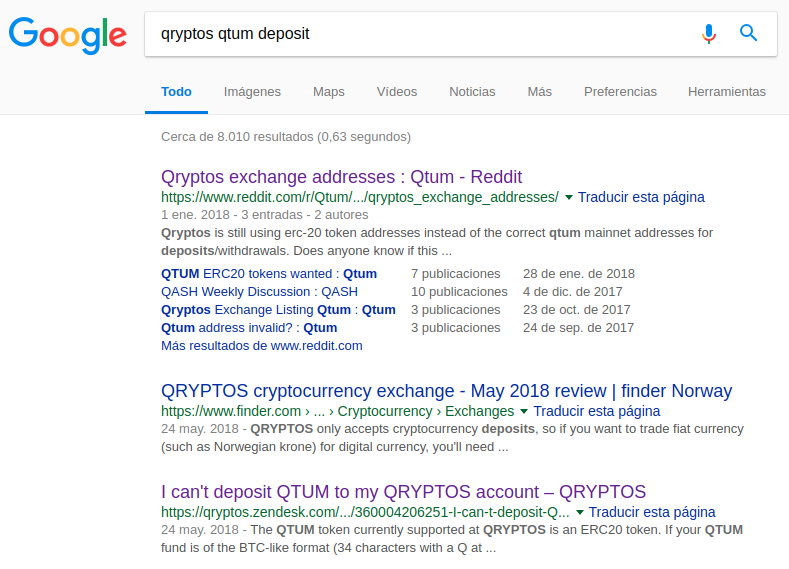Open the Vídeos tab

tap(397, 92)
